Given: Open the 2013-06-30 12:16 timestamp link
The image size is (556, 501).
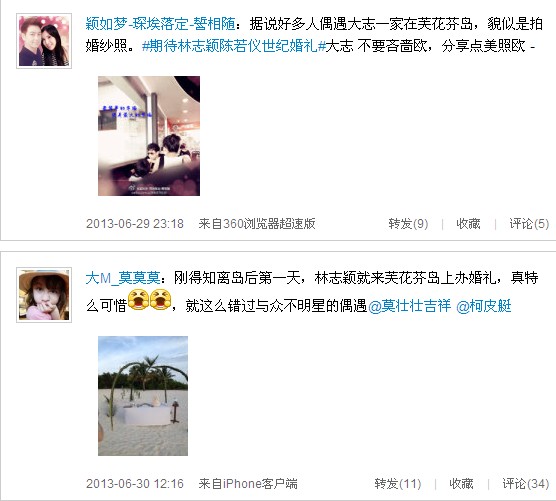Looking at the screenshot, I should click(x=135, y=484).
